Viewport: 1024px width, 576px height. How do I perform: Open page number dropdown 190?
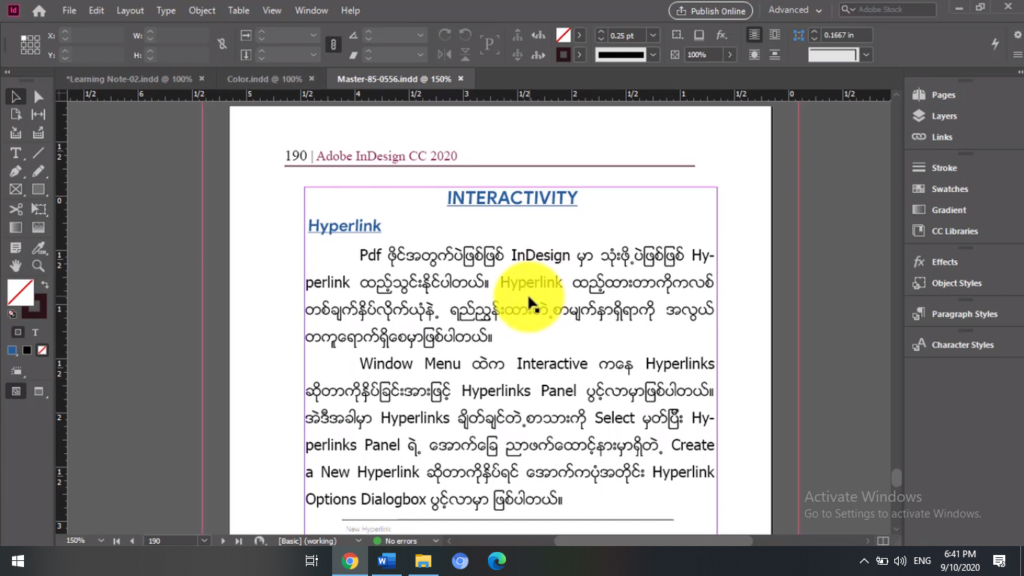[x=204, y=541]
